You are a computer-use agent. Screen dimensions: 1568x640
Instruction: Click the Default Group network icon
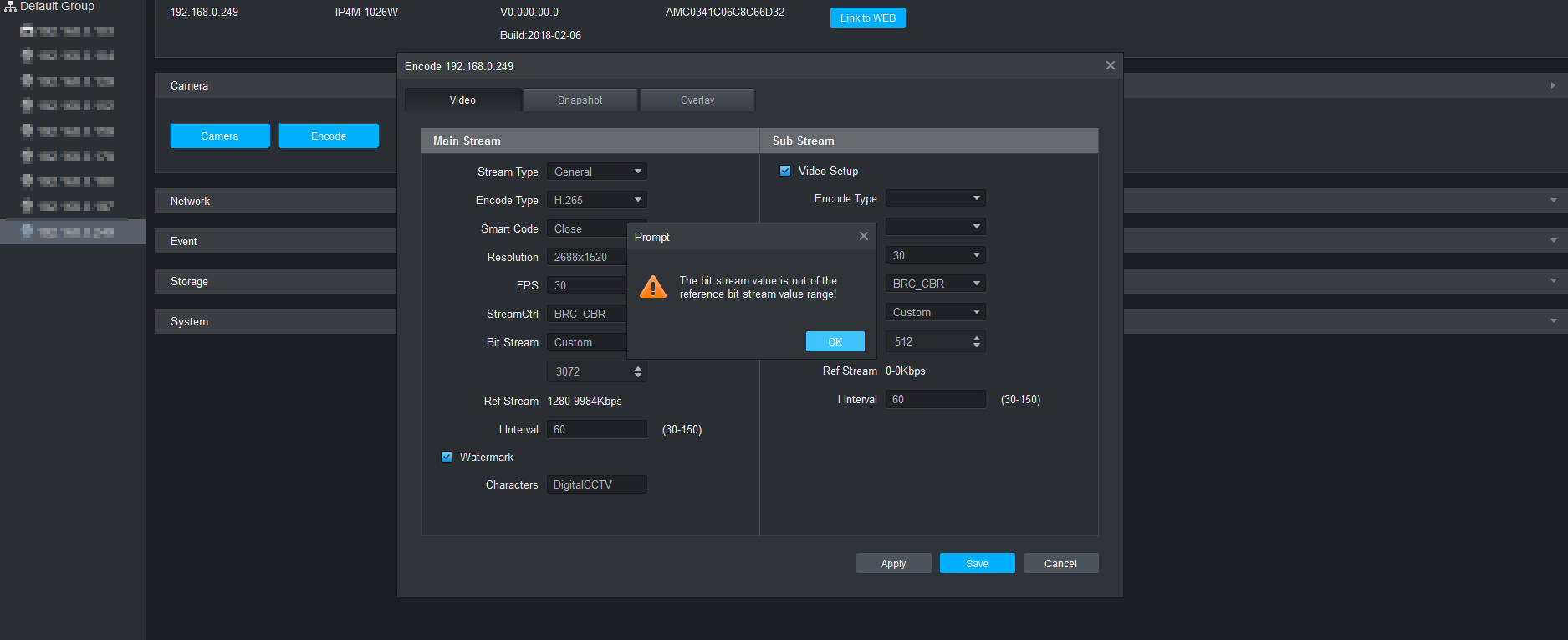(10, 6)
